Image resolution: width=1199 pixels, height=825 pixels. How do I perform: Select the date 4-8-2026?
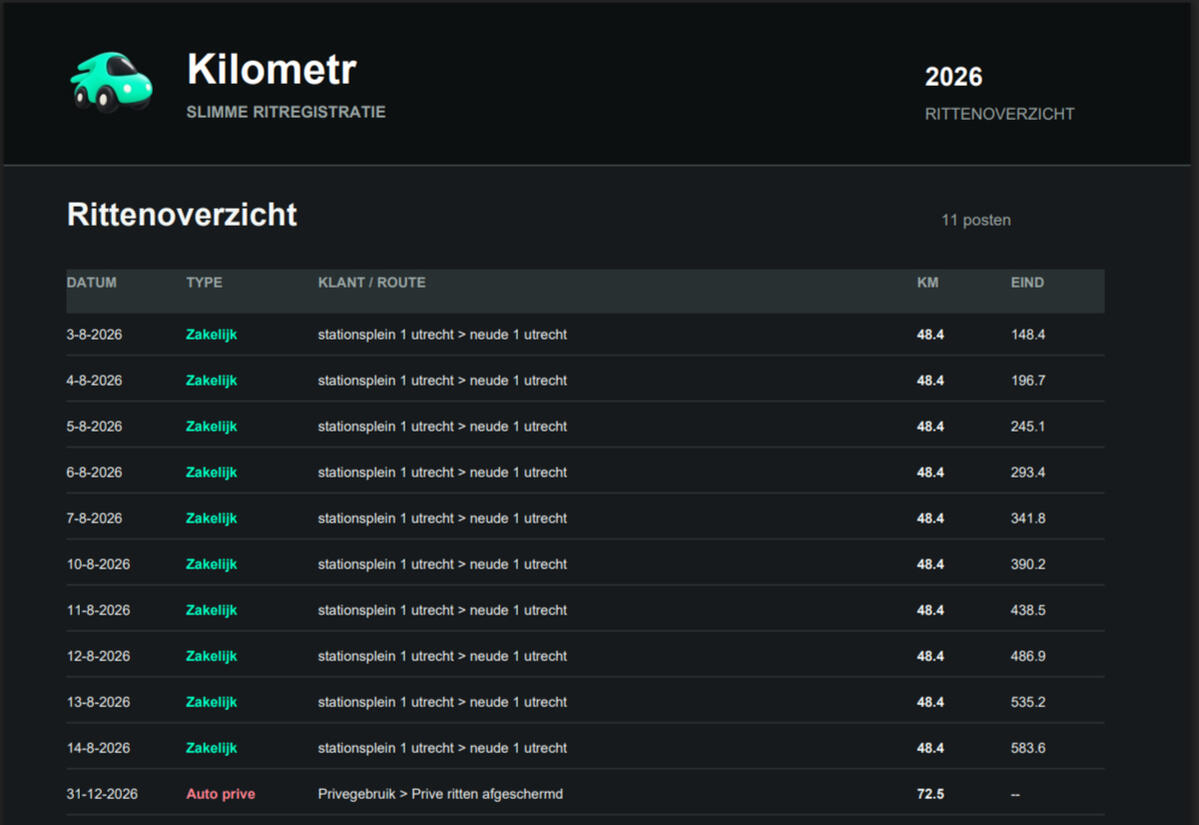click(94, 380)
